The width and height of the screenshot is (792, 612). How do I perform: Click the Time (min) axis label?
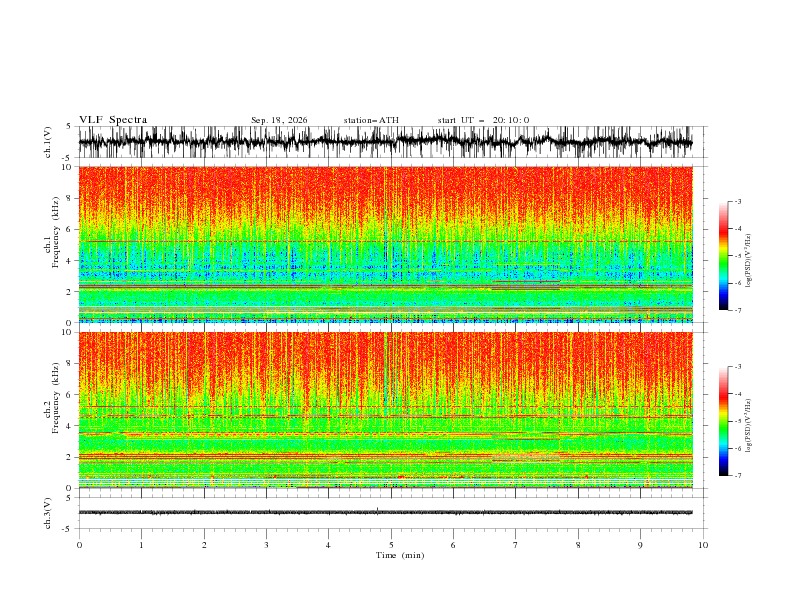pyautogui.click(x=400, y=555)
